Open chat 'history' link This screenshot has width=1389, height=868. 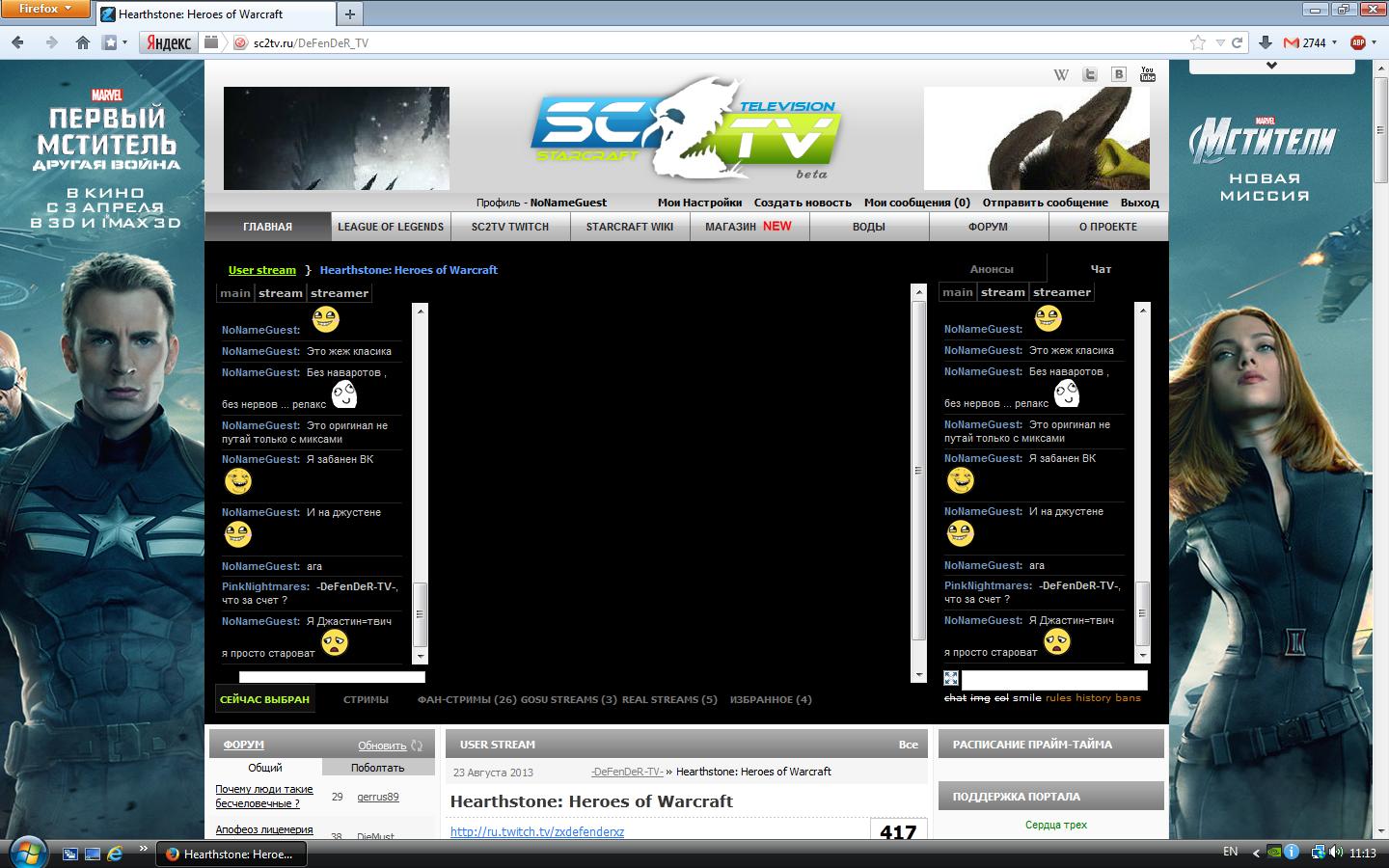[x=1093, y=697]
